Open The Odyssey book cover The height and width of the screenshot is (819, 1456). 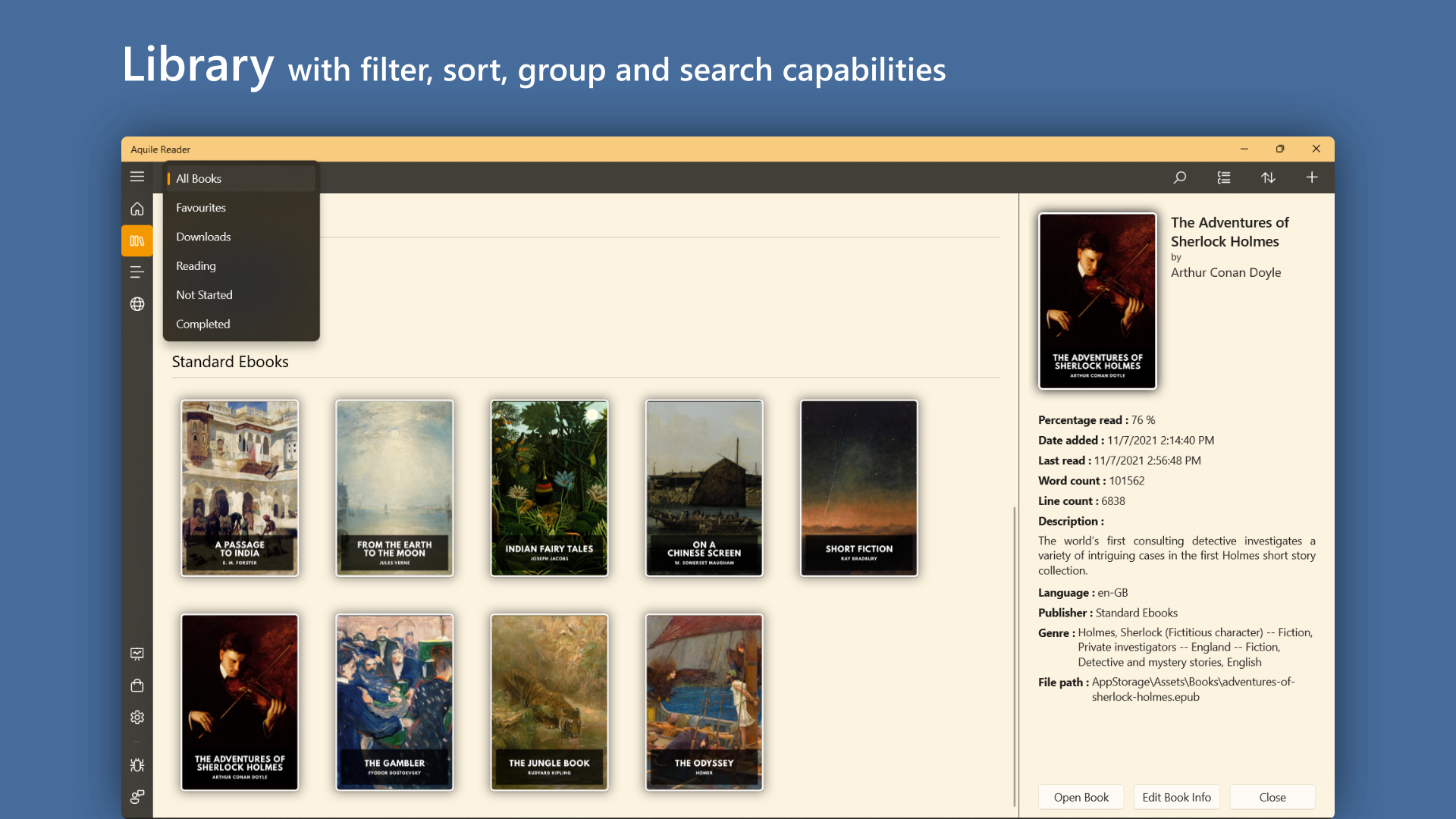pos(703,701)
